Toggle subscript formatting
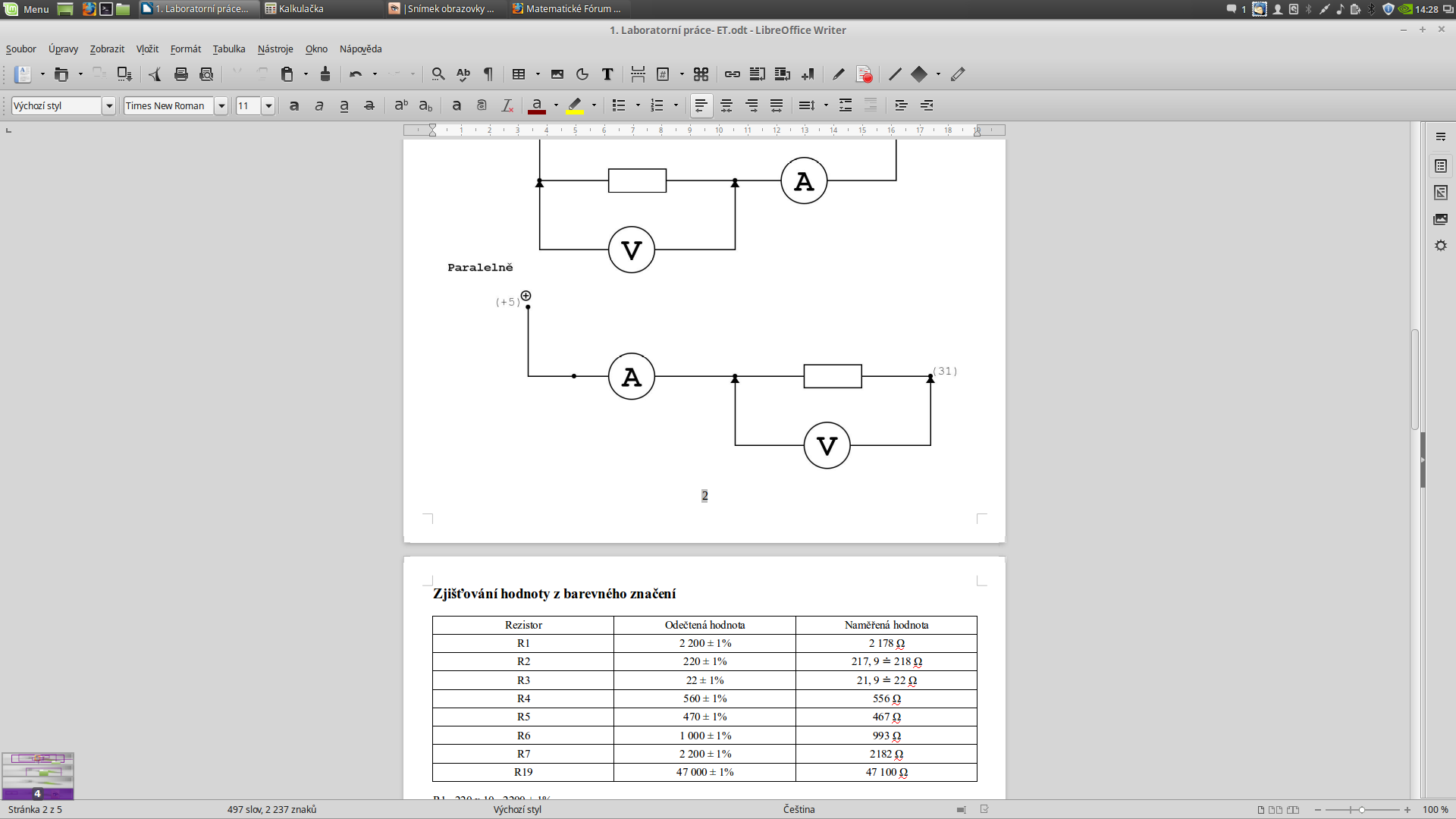Screen dimensions: 1456x819 tap(426, 105)
